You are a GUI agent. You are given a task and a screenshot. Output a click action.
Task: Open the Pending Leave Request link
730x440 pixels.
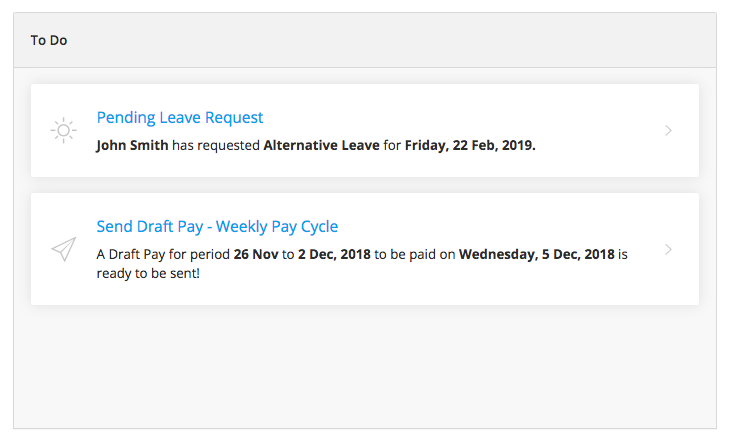(180, 118)
